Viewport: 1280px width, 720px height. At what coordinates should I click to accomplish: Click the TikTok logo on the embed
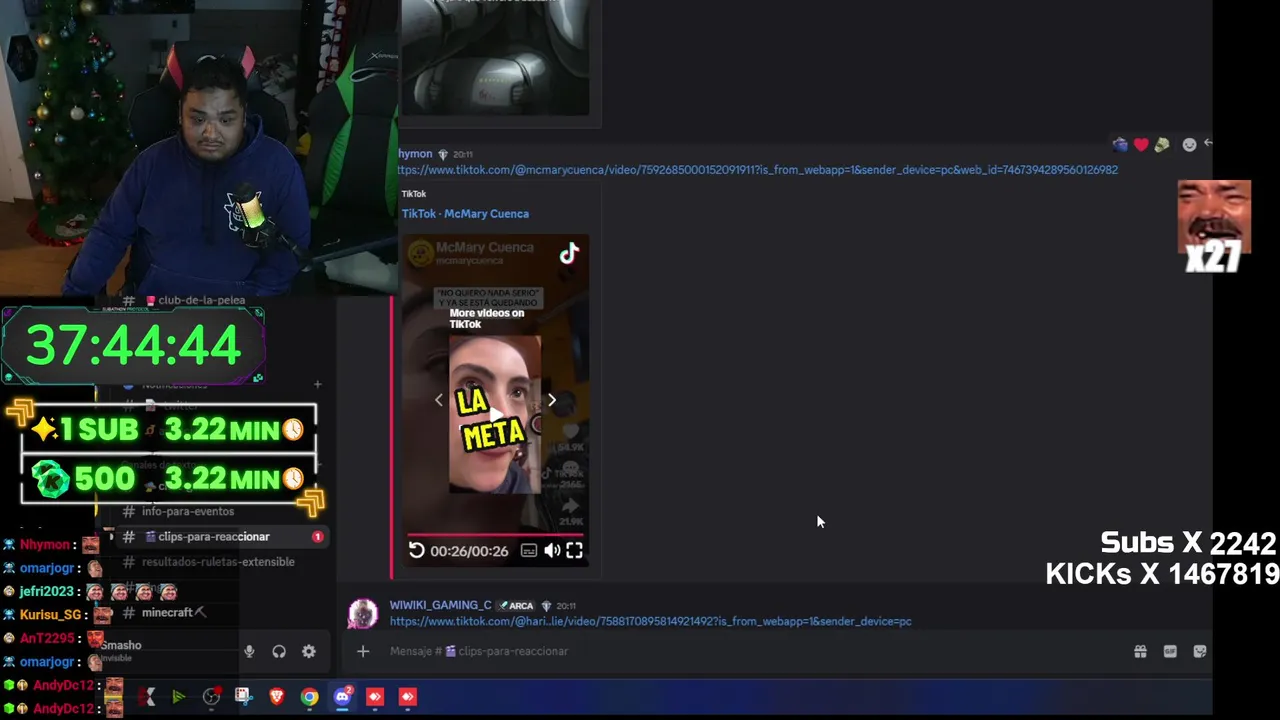(569, 254)
